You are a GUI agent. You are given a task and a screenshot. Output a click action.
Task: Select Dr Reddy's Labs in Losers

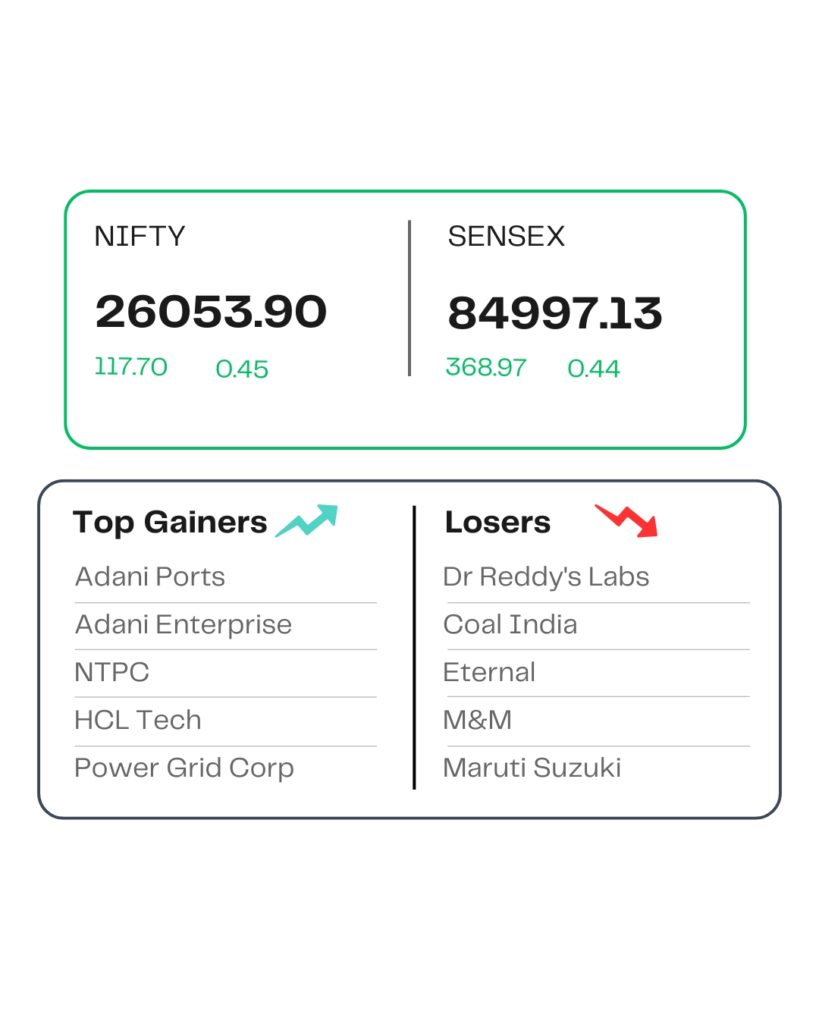546,577
